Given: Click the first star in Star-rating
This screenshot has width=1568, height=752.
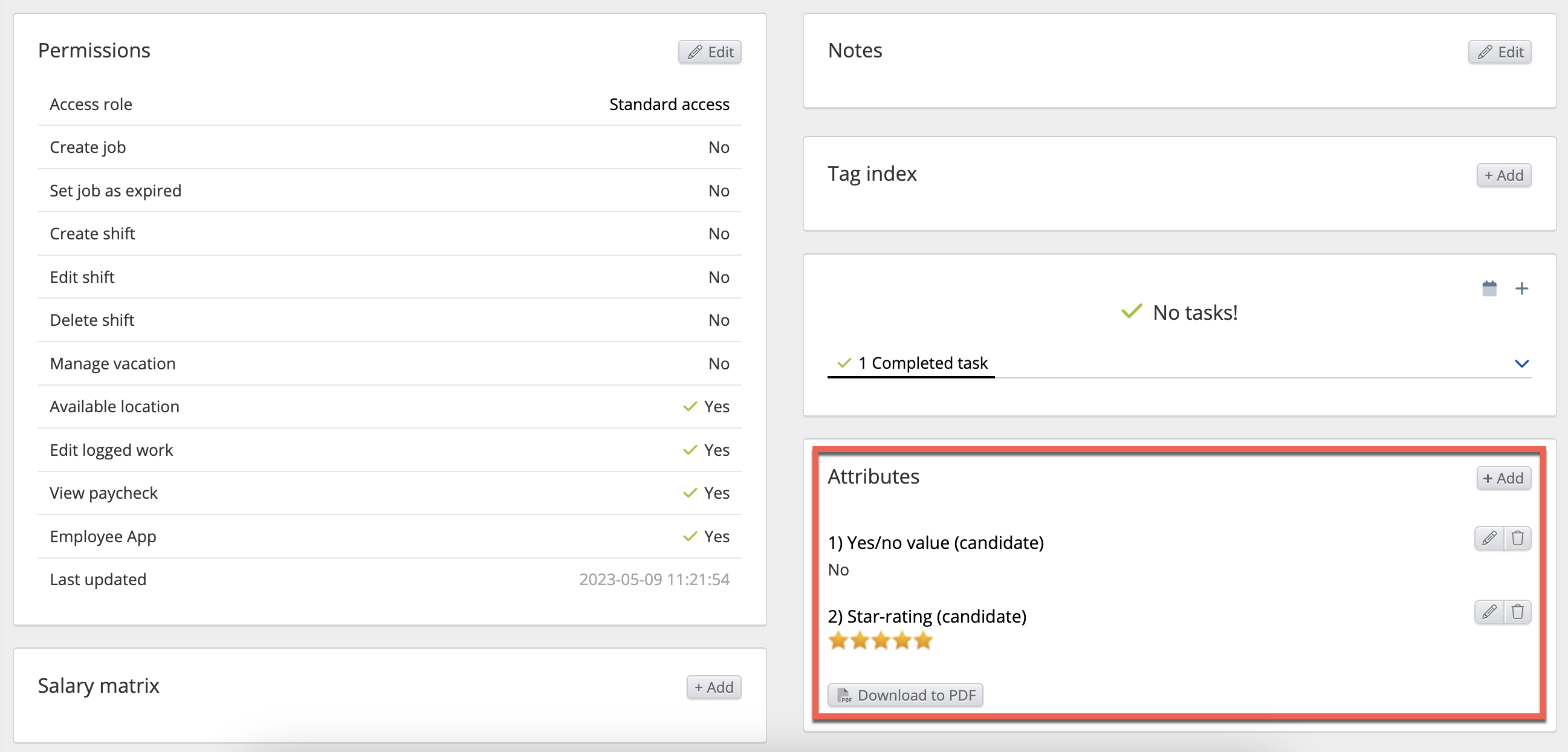Looking at the screenshot, I should [838, 641].
